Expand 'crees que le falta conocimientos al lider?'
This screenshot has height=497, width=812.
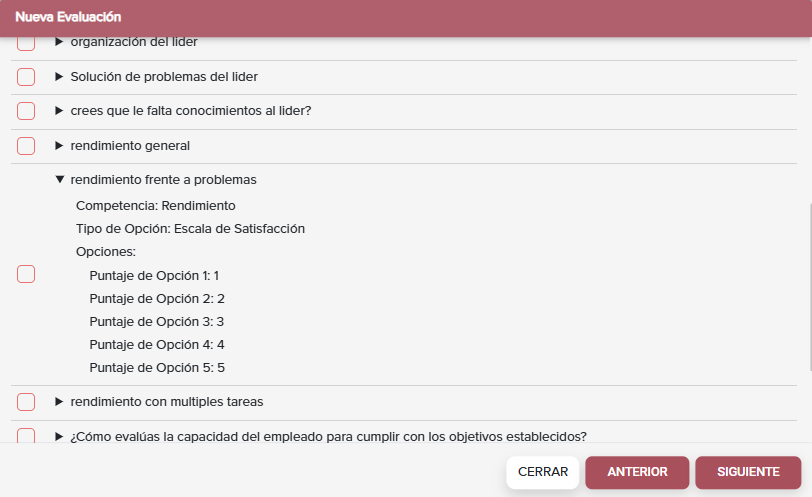pos(59,111)
